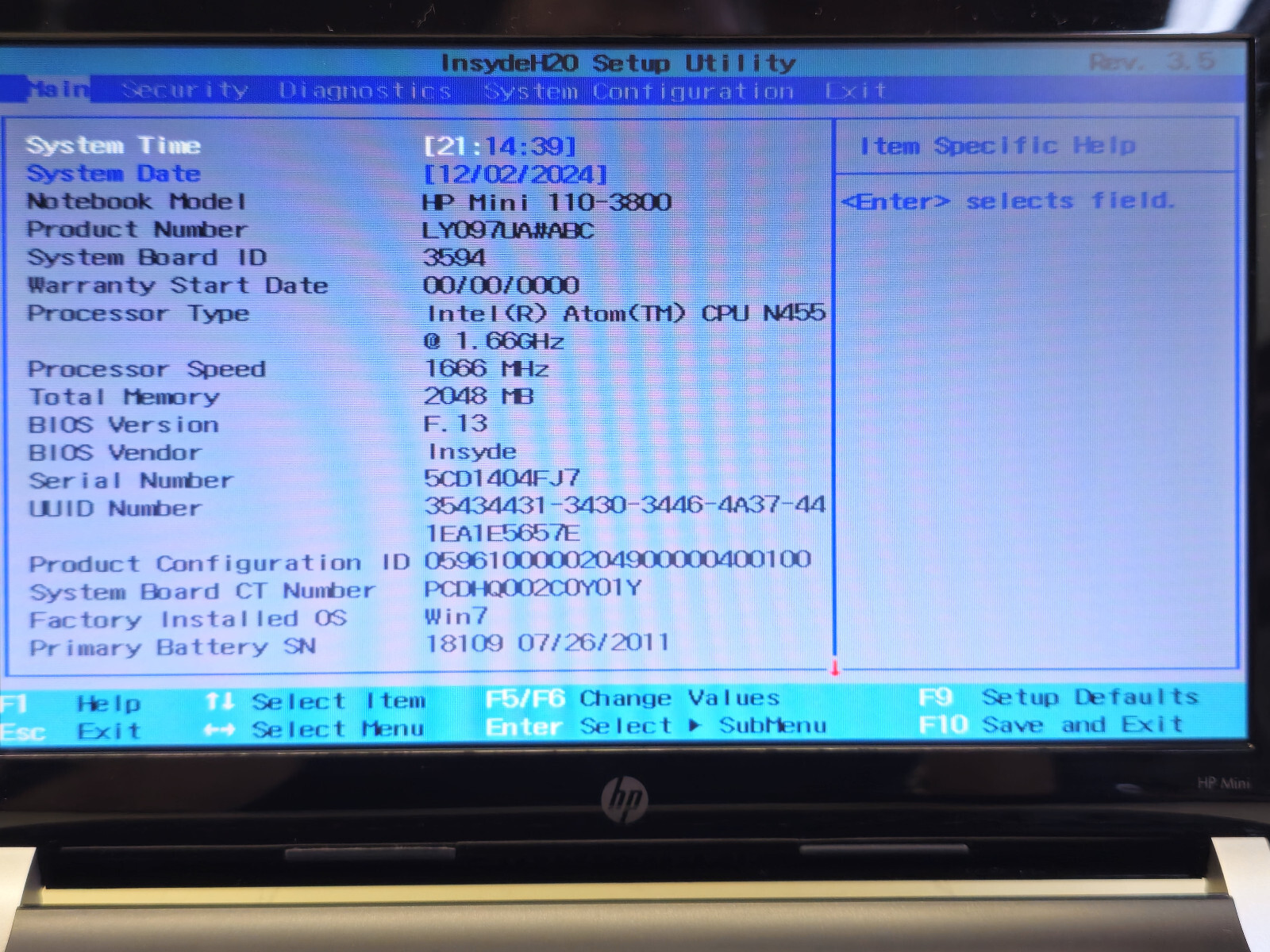Click the System Time label
The height and width of the screenshot is (952, 1270).
tap(114, 145)
